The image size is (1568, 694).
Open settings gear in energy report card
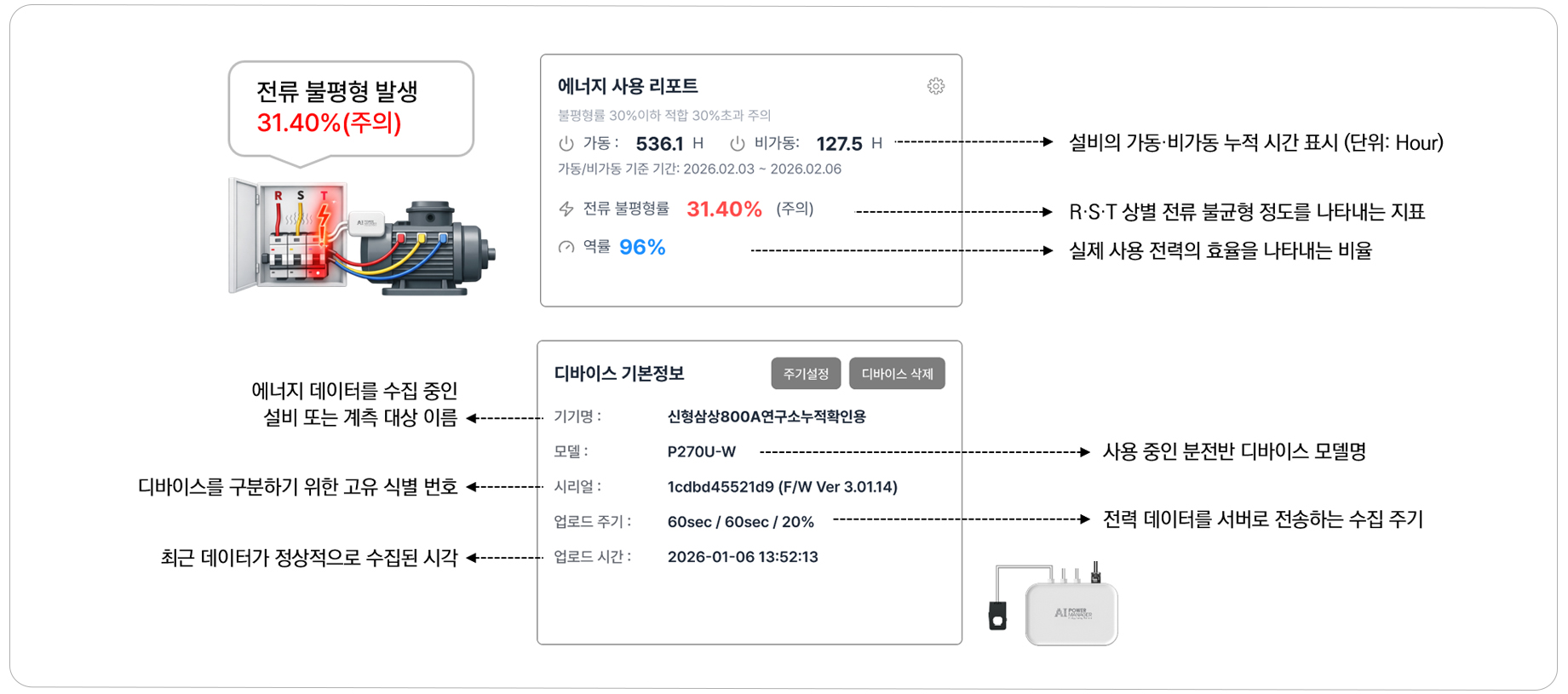pyautogui.click(x=935, y=86)
